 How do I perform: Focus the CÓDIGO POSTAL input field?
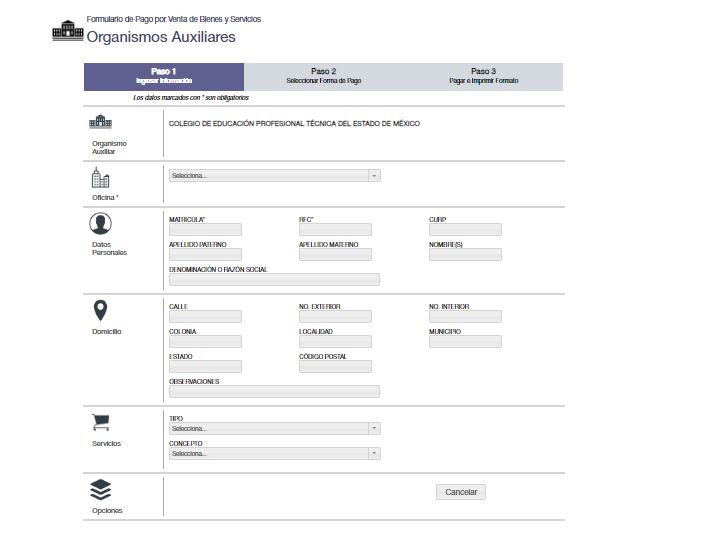coord(335,366)
